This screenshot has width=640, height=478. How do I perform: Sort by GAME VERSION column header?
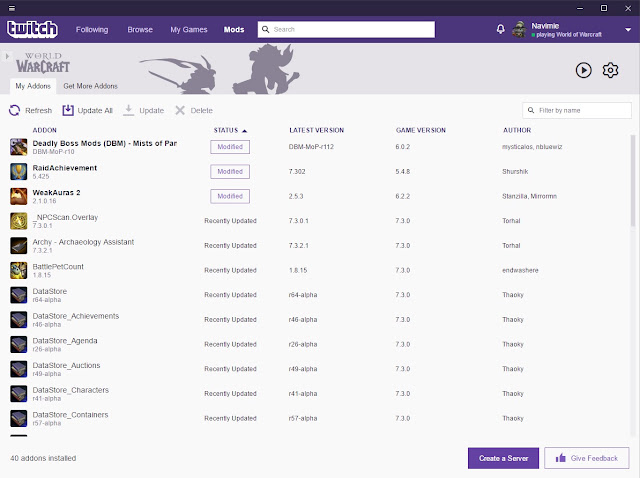click(420, 130)
